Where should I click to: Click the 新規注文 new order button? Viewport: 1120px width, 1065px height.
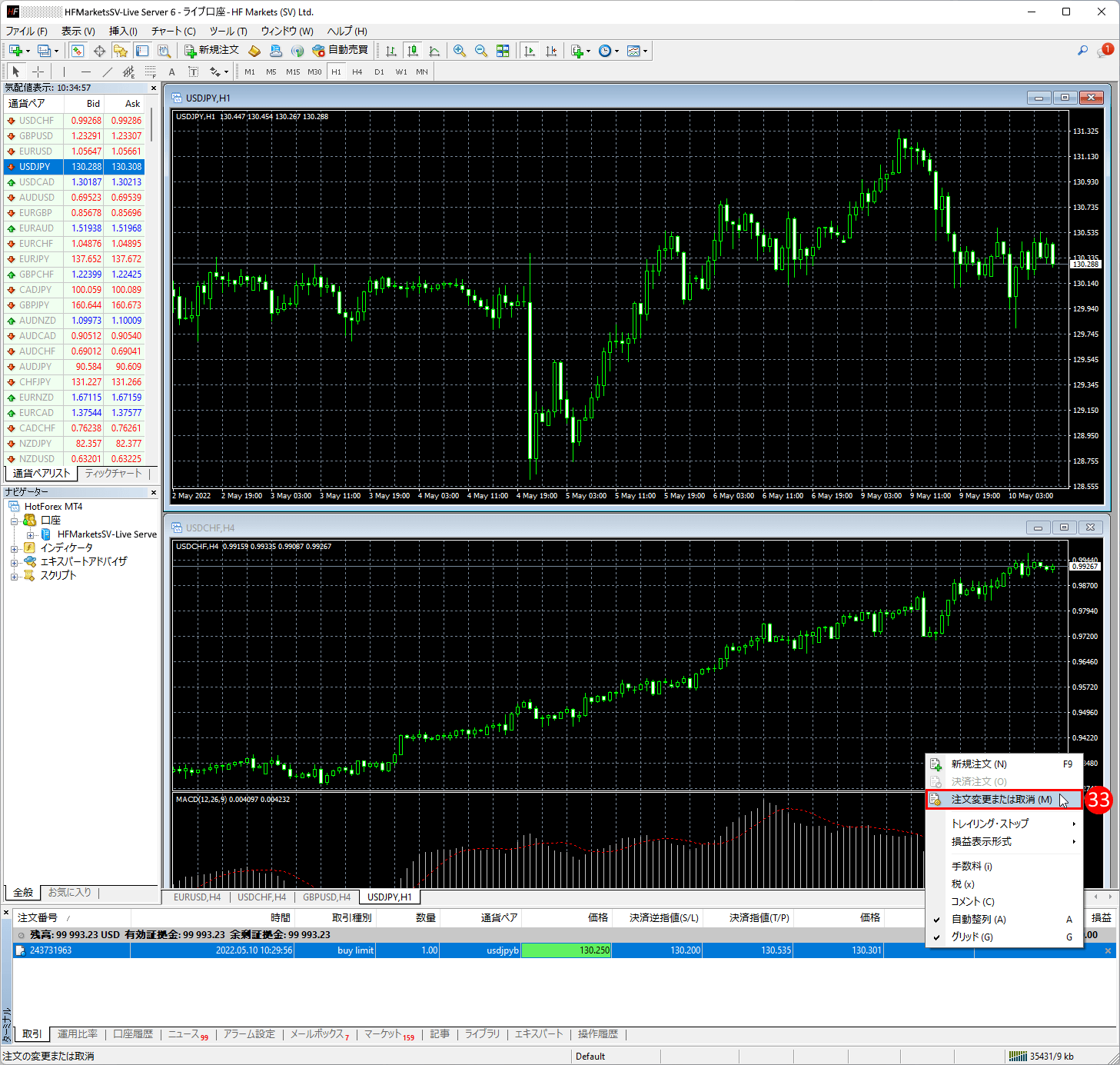212,51
